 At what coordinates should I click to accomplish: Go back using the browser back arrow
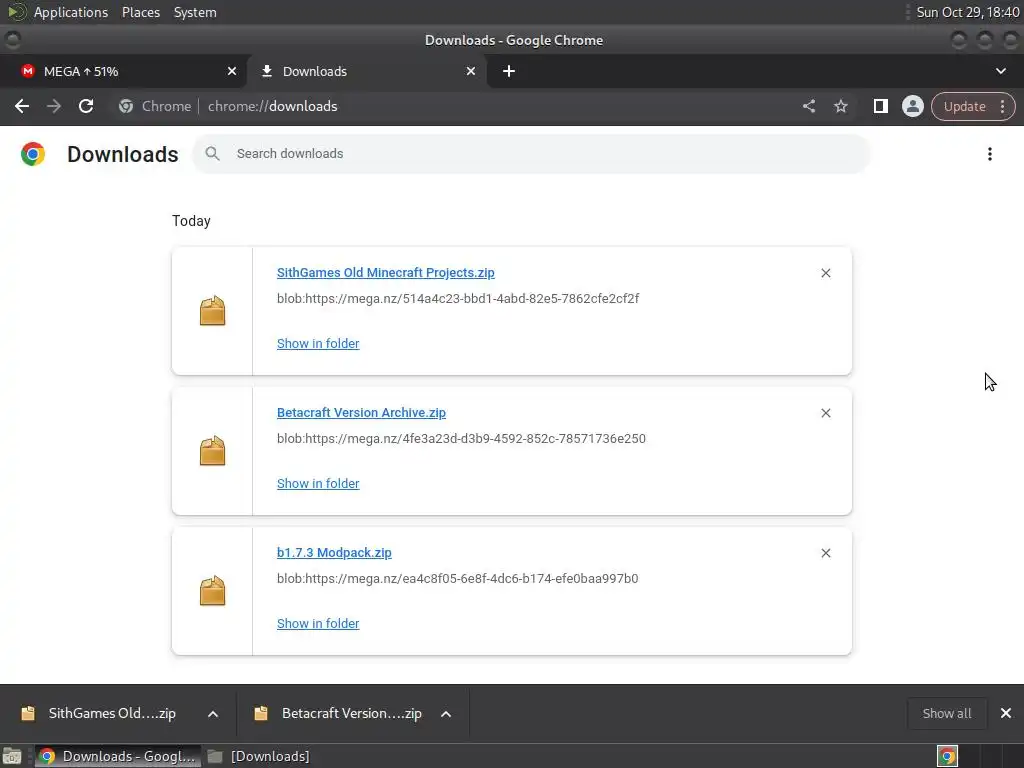tap(22, 106)
